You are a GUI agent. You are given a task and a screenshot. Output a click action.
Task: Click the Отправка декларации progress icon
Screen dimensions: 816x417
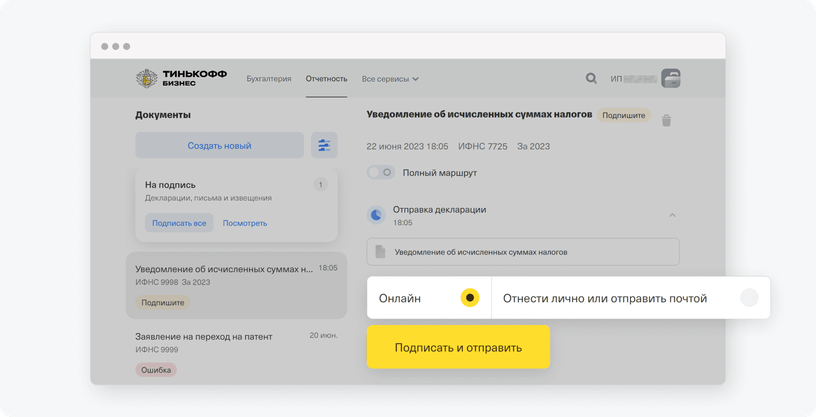[376, 215]
